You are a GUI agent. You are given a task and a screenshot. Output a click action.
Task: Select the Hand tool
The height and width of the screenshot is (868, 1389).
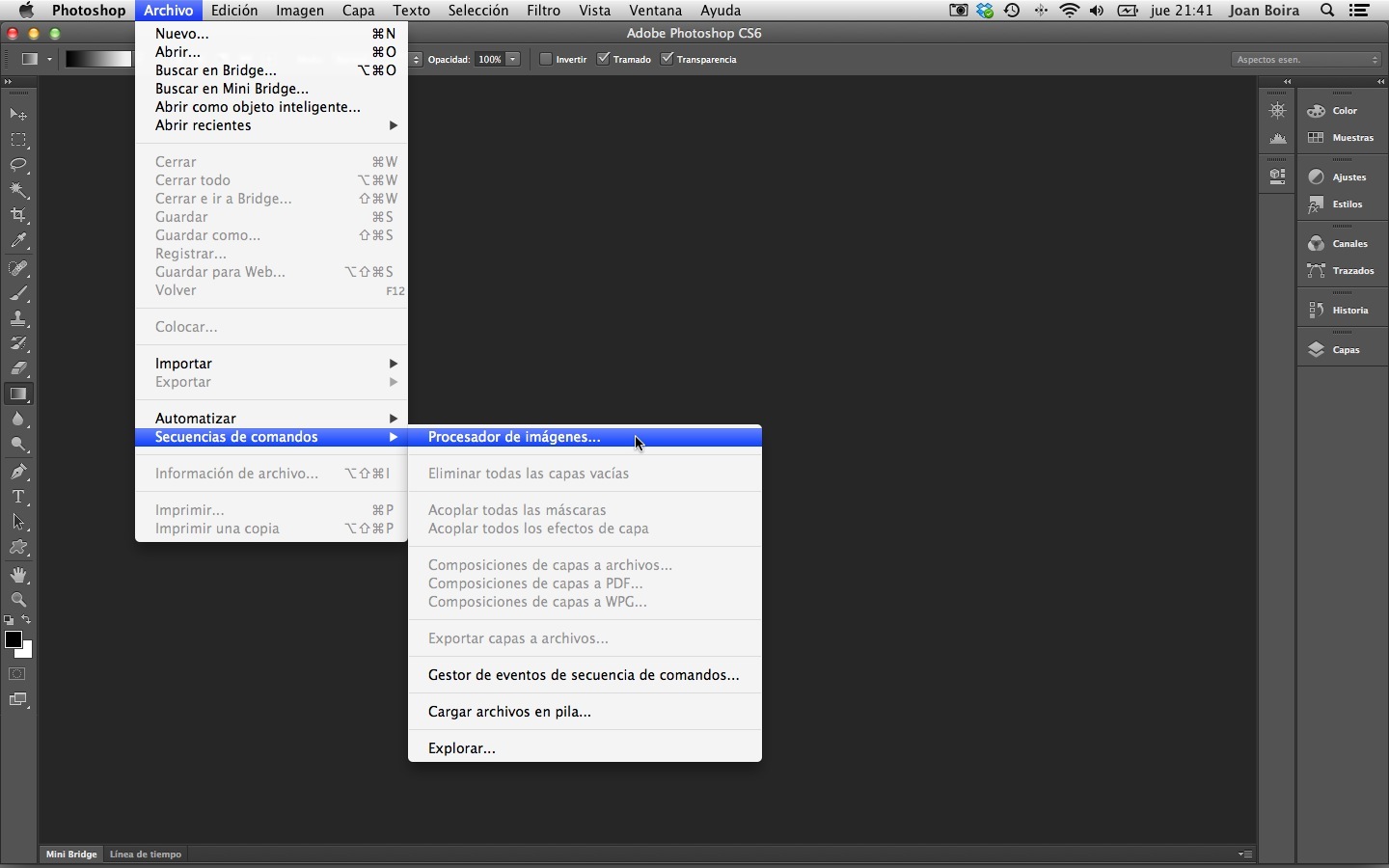18,575
